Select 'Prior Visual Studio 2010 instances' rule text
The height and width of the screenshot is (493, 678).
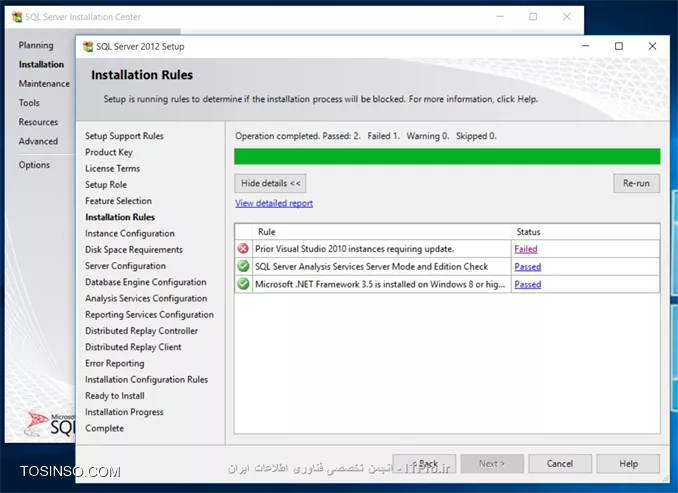point(354,249)
